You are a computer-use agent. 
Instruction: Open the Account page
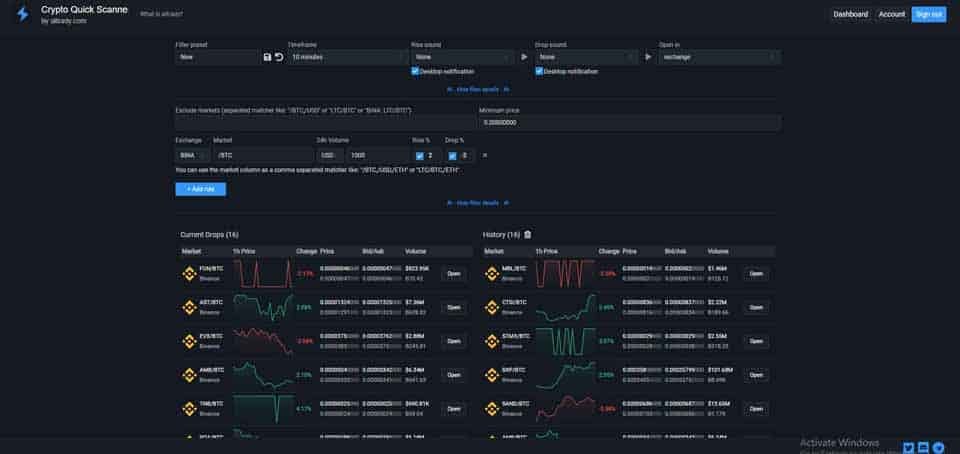pos(891,14)
